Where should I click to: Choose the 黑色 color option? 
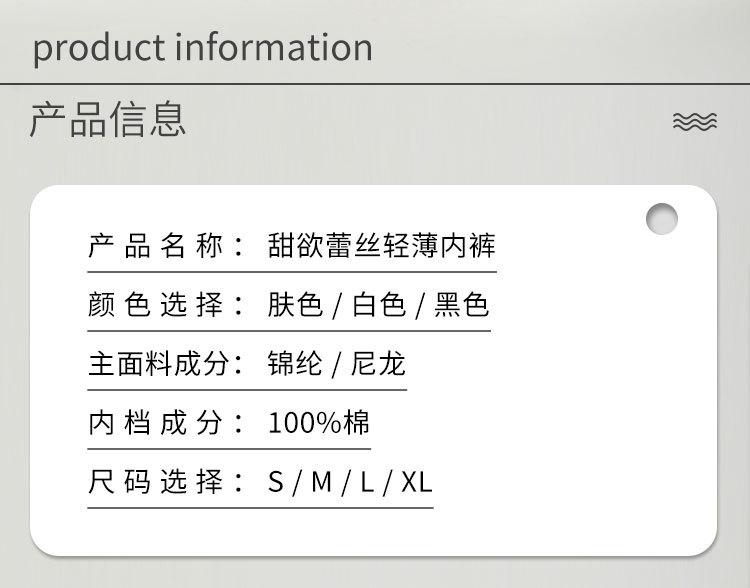tap(461, 305)
